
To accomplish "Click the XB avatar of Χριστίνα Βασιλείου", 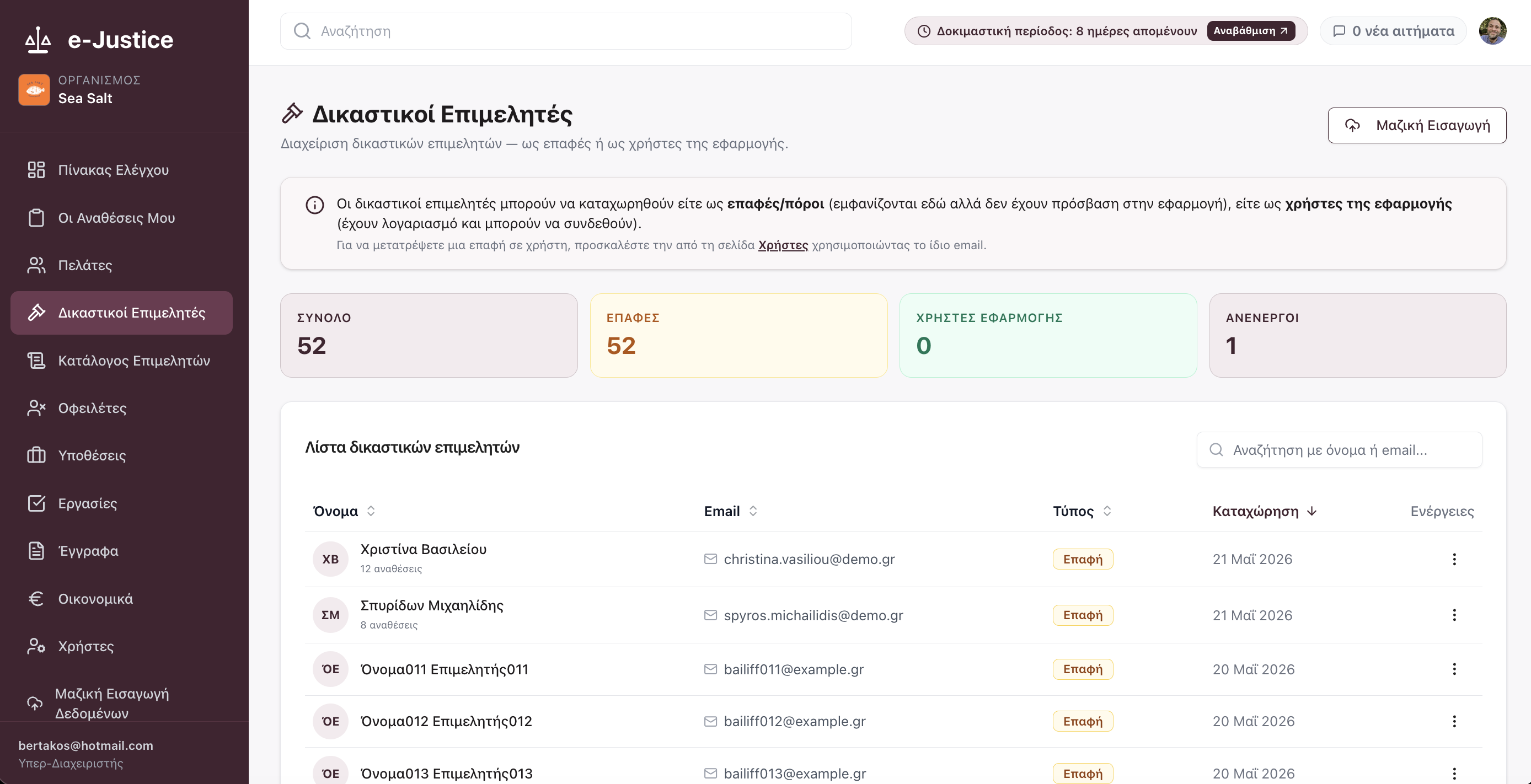I will 330,559.
